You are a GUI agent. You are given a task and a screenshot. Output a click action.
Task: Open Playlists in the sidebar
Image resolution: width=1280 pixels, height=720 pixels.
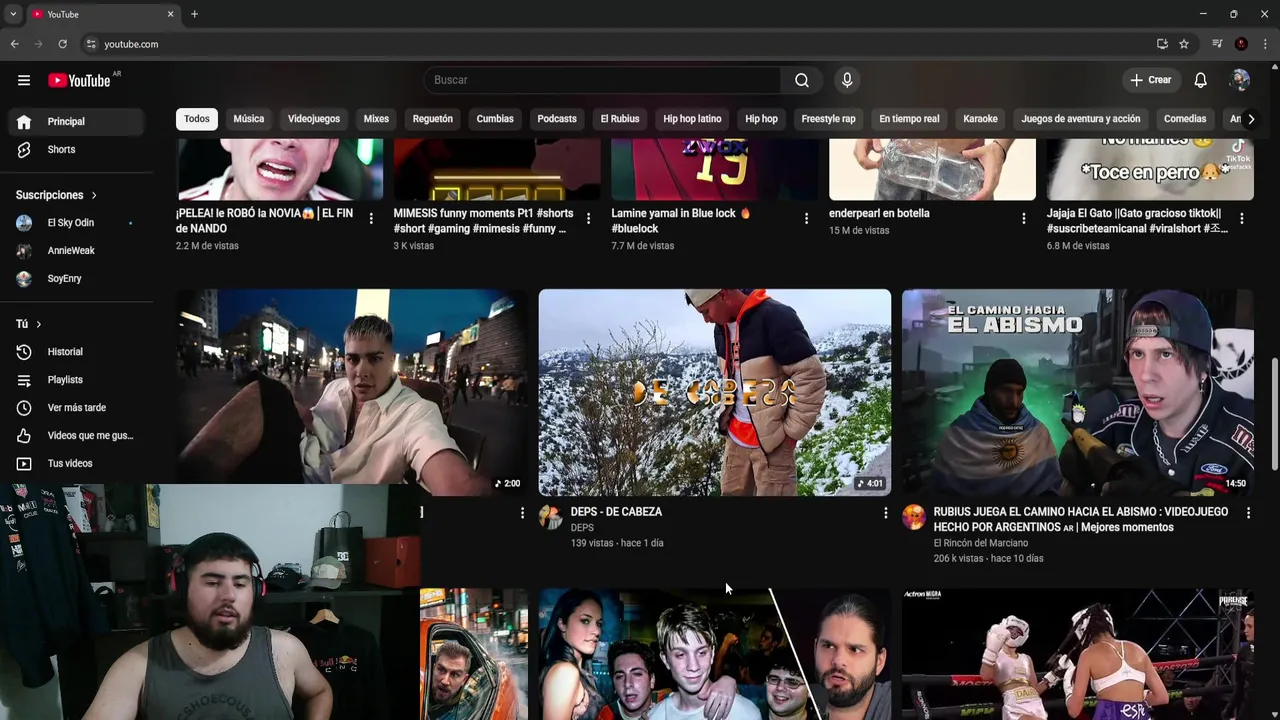click(78, 380)
